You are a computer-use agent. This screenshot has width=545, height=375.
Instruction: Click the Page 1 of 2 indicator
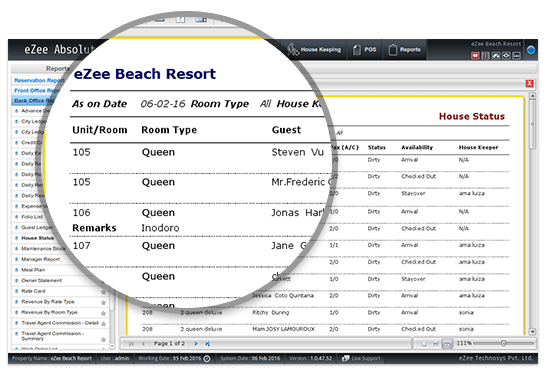tap(169, 343)
